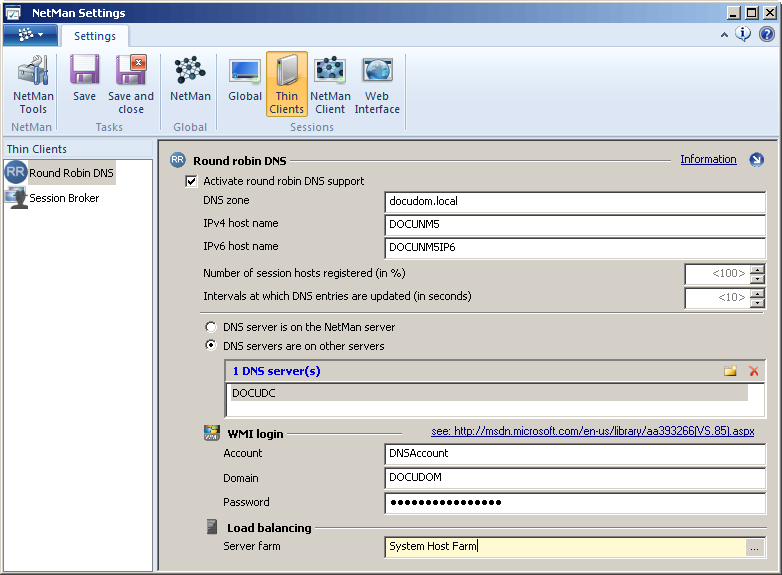The image size is (782, 575).
Task: Open Web Interface settings
Action: coord(377,85)
